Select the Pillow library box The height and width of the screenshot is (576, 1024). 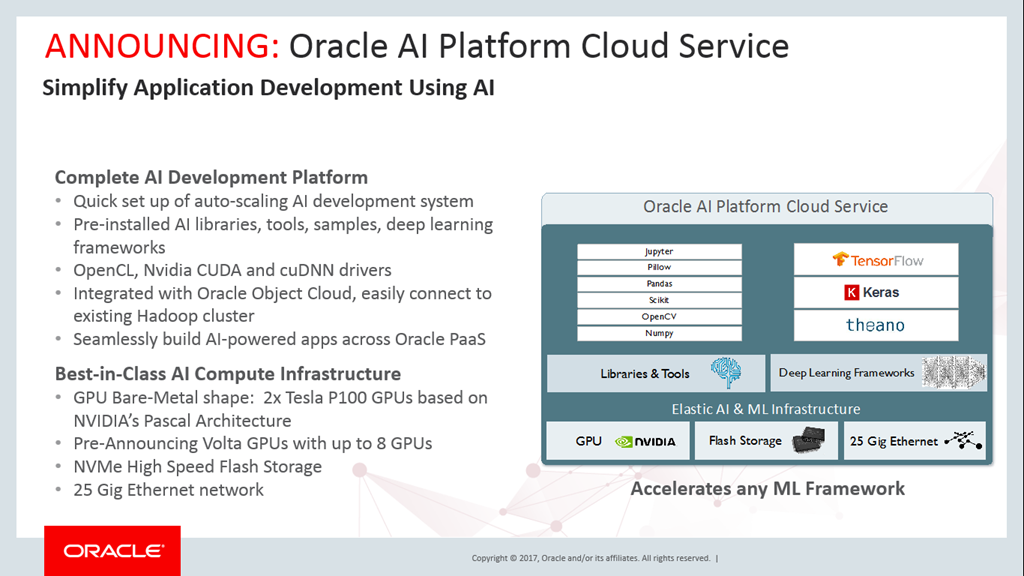coord(659,268)
